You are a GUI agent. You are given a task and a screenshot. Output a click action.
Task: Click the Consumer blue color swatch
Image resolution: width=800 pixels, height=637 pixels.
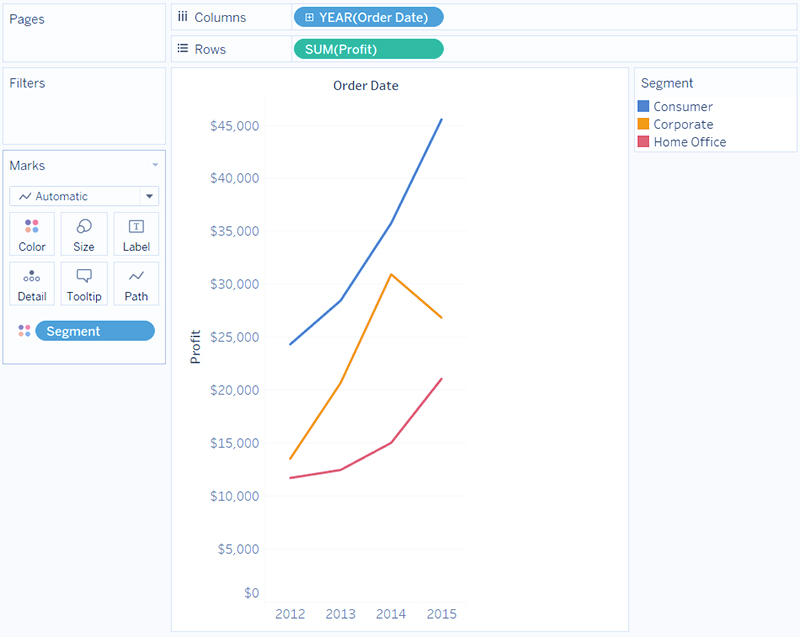click(x=643, y=106)
